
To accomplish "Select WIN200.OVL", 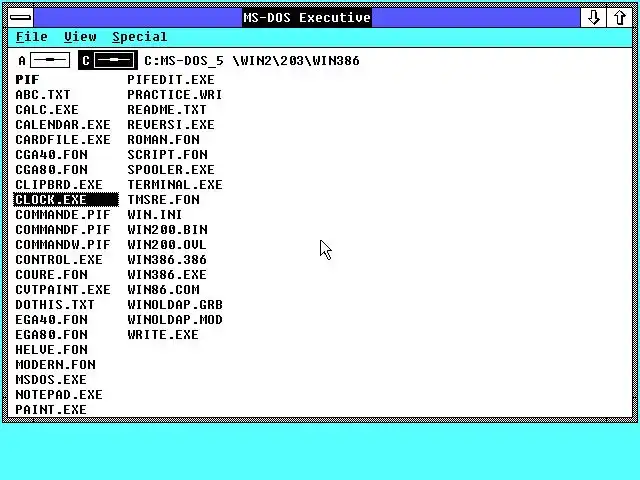I will coord(167,244).
